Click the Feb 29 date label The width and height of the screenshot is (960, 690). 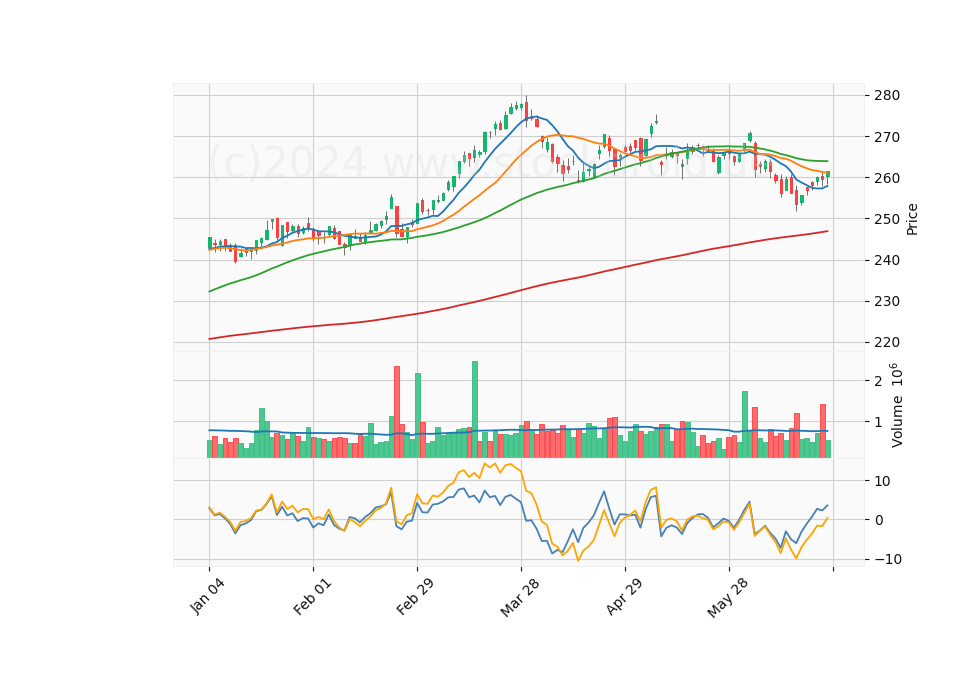[415, 596]
